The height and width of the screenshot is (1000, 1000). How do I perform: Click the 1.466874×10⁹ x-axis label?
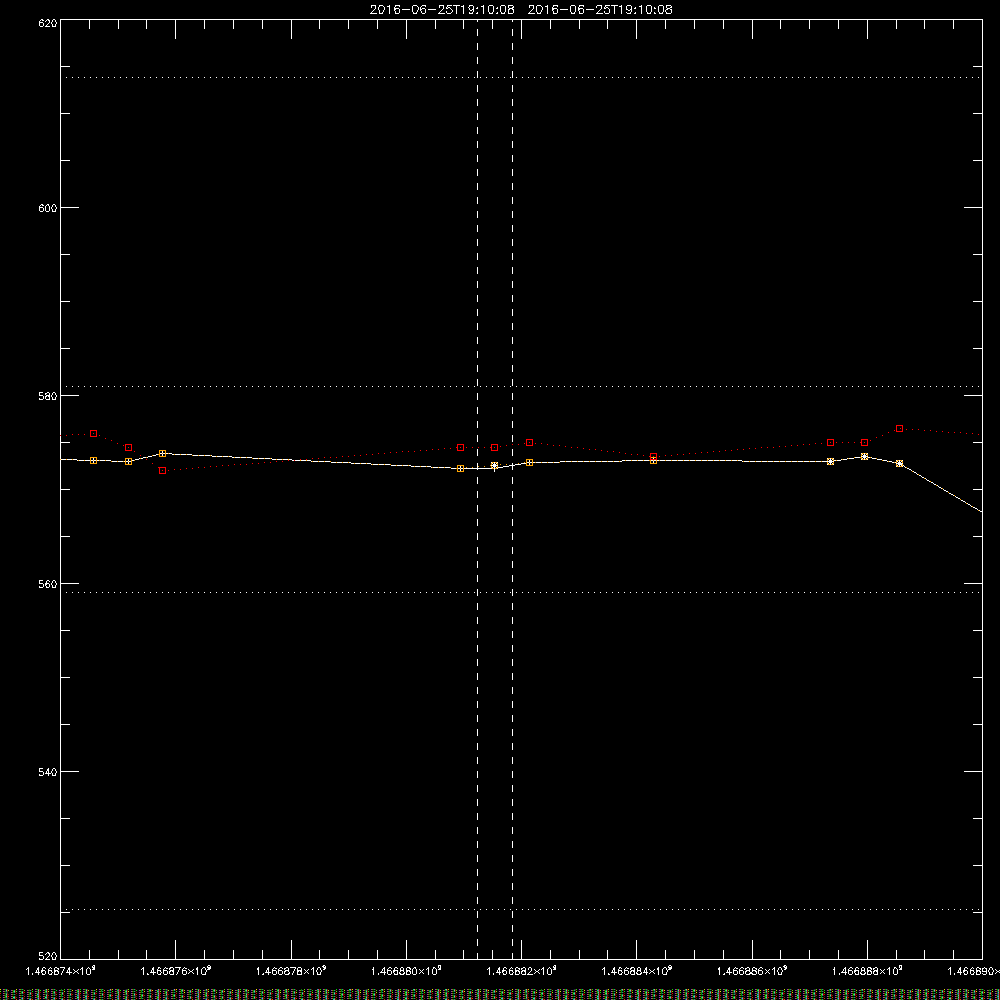pos(61,971)
